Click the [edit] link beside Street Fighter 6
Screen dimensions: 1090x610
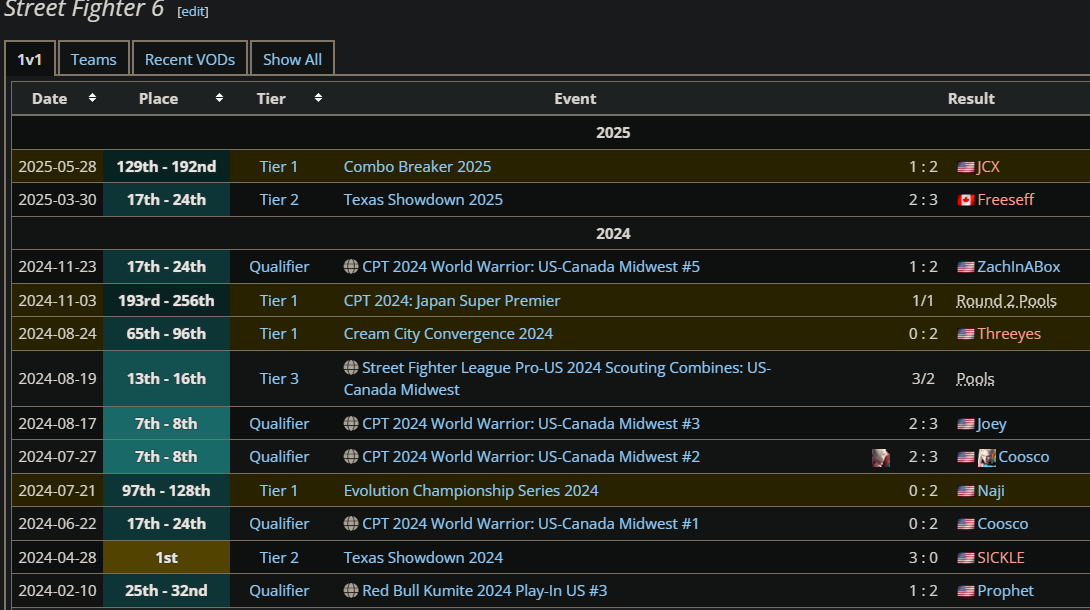(x=193, y=12)
